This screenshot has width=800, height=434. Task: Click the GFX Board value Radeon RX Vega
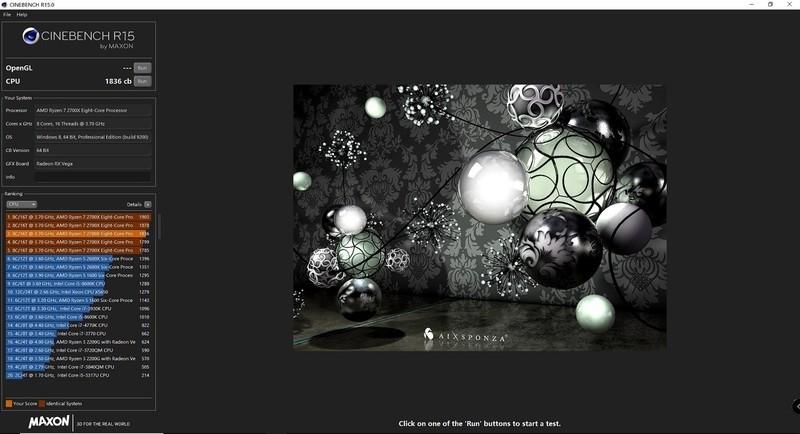93,164
